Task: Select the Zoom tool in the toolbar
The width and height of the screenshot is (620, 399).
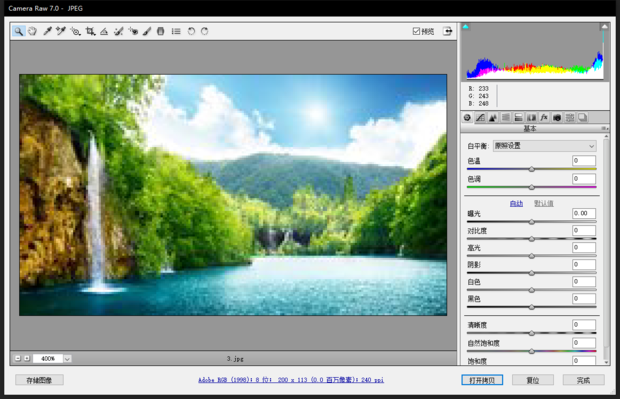Action: pos(19,31)
